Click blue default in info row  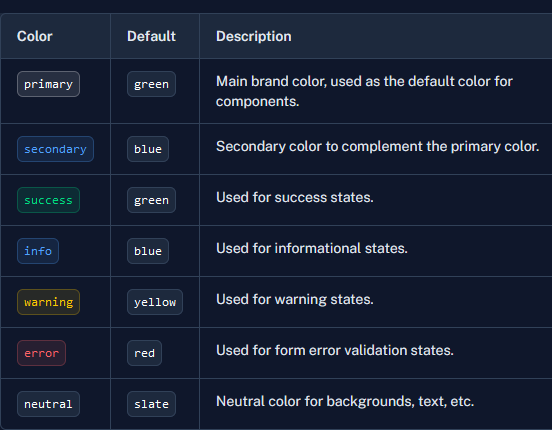(148, 251)
